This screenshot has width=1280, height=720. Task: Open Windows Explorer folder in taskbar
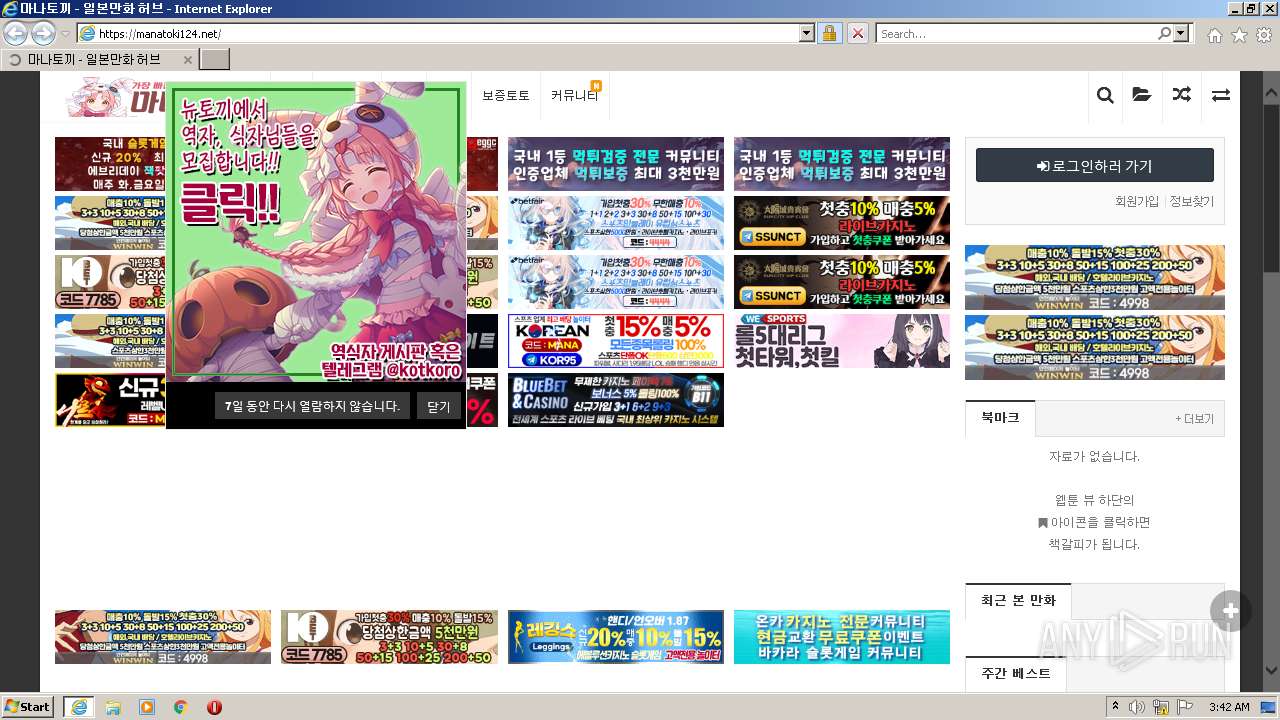tap(113, 707)
